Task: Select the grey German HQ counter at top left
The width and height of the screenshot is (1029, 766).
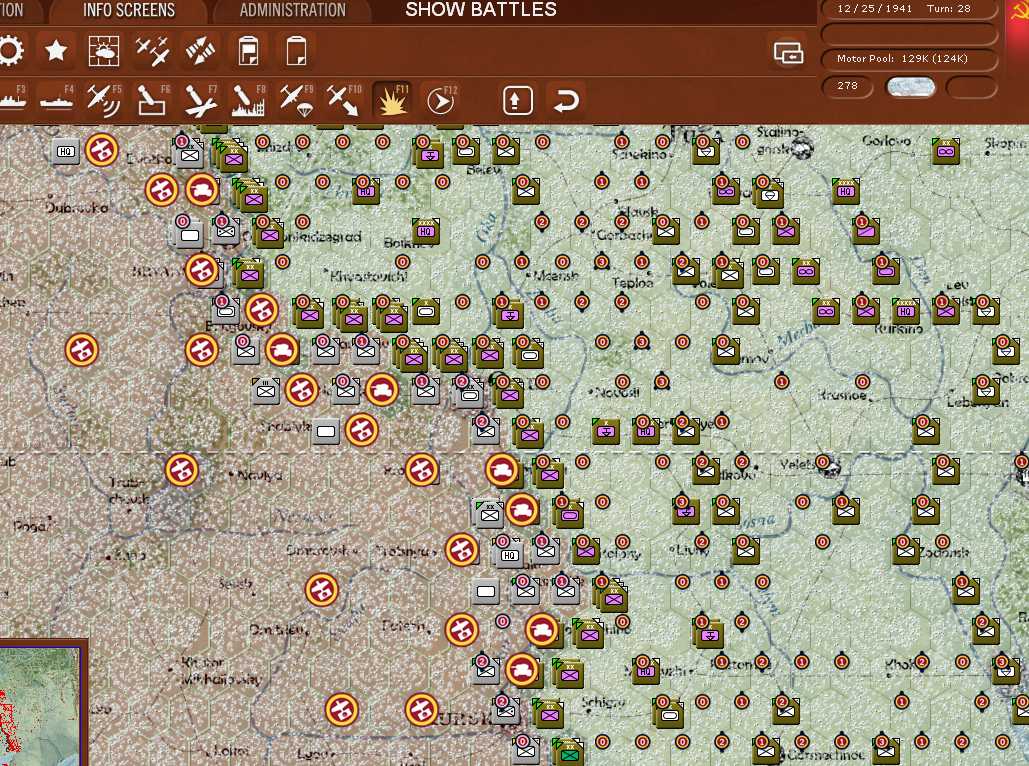Action: [65, 152]
